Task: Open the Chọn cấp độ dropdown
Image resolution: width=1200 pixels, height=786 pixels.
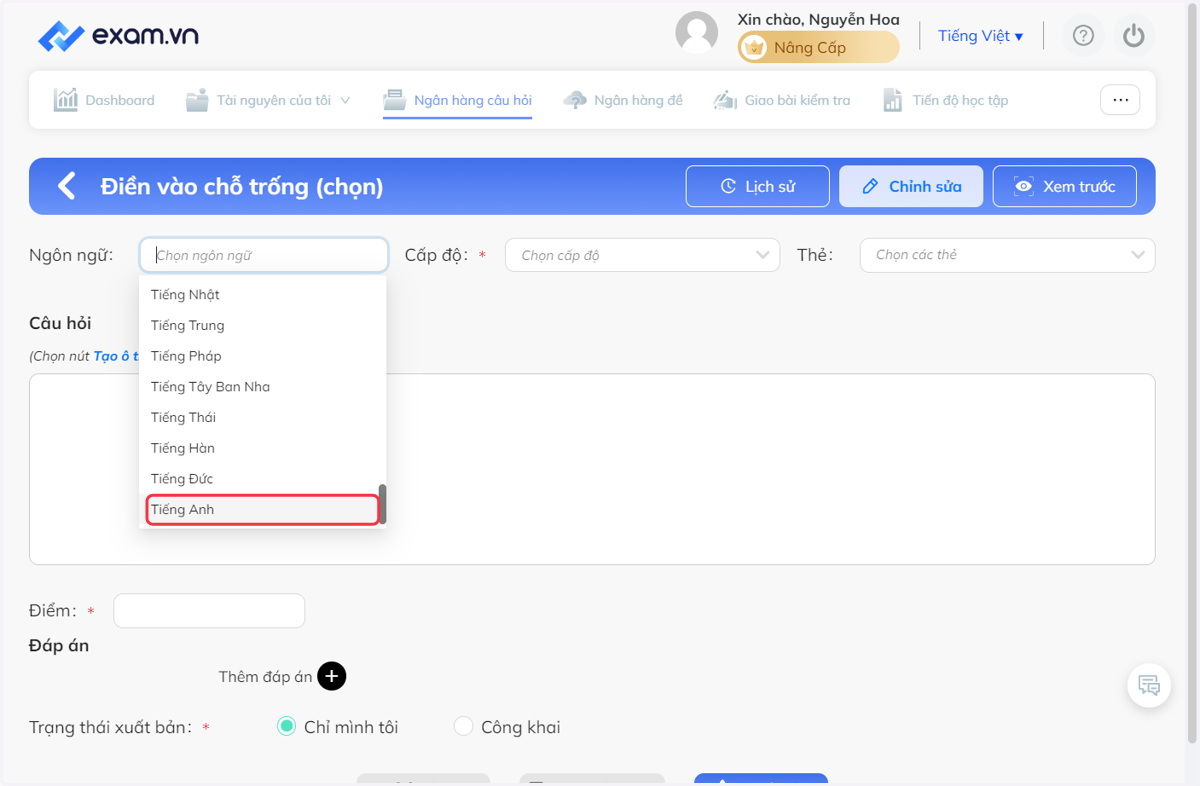Action: coord(642,255)
